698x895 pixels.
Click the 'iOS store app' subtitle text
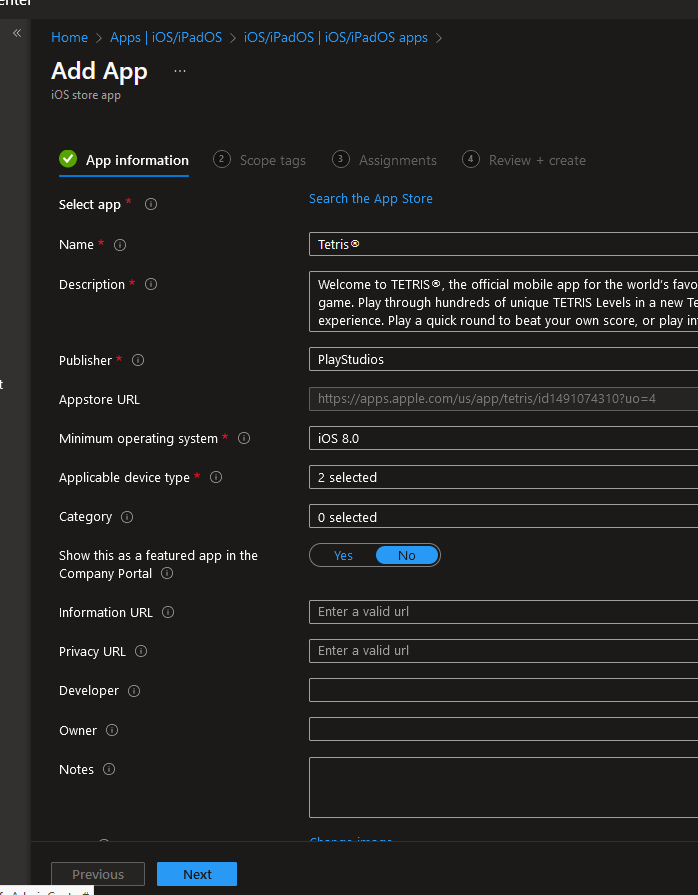pyautogui.click(x=86, y=95)
